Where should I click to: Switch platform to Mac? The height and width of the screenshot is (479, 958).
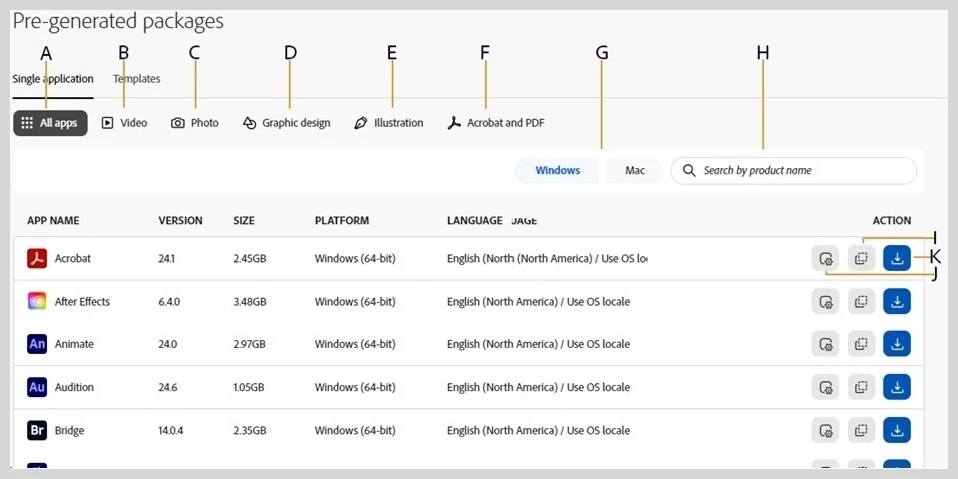635,170
